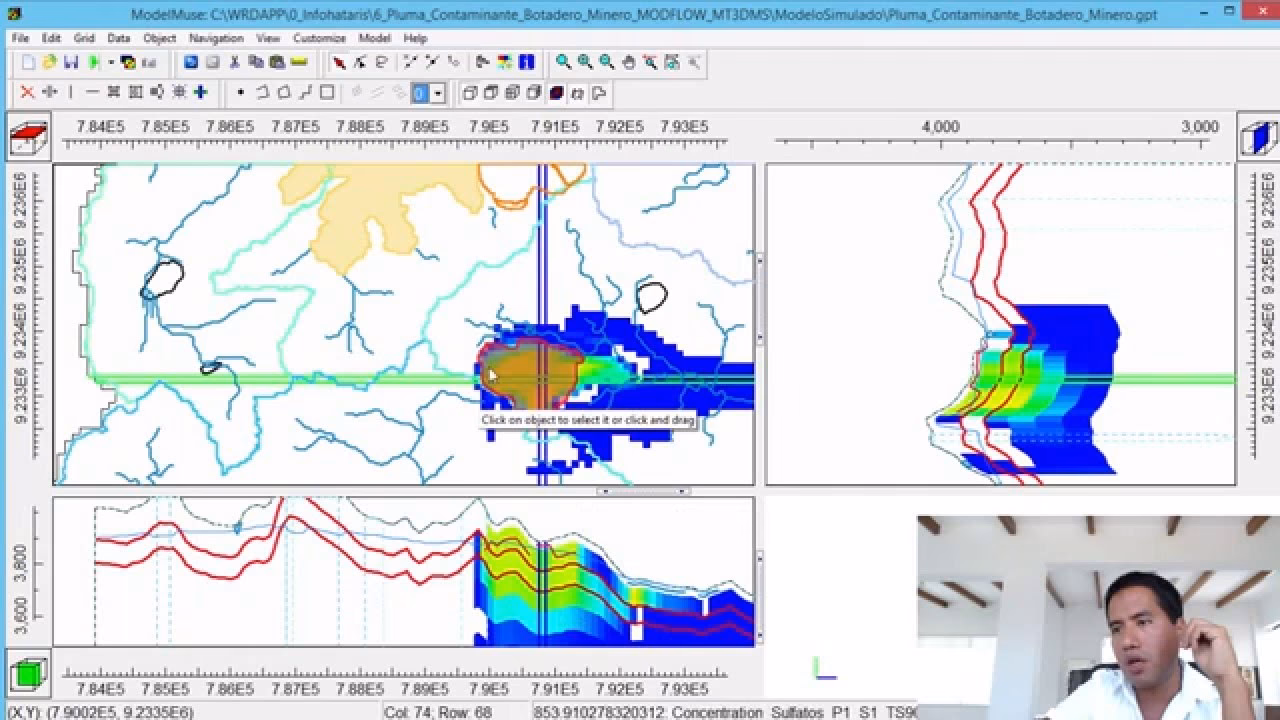Screen dimensions: 1280x720
Task: Open the Navigation menu
Action: tap(216, 38)
